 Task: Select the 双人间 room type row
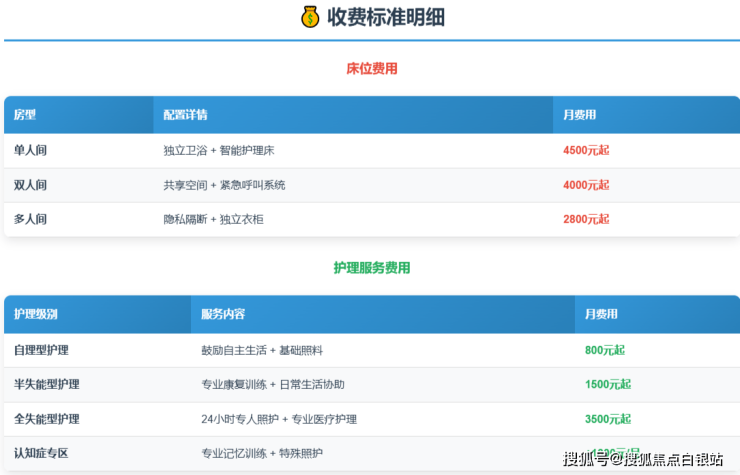pyautogui.click(x=30, y=185)
